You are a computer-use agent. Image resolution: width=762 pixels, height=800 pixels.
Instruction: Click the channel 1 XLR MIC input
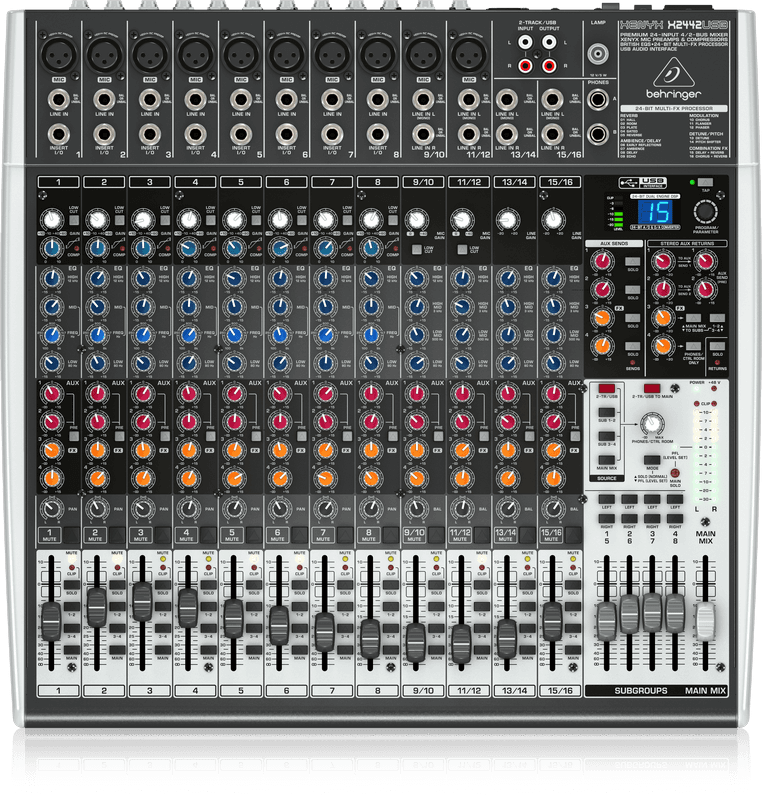pyautogui.click(x=59, y=54)
